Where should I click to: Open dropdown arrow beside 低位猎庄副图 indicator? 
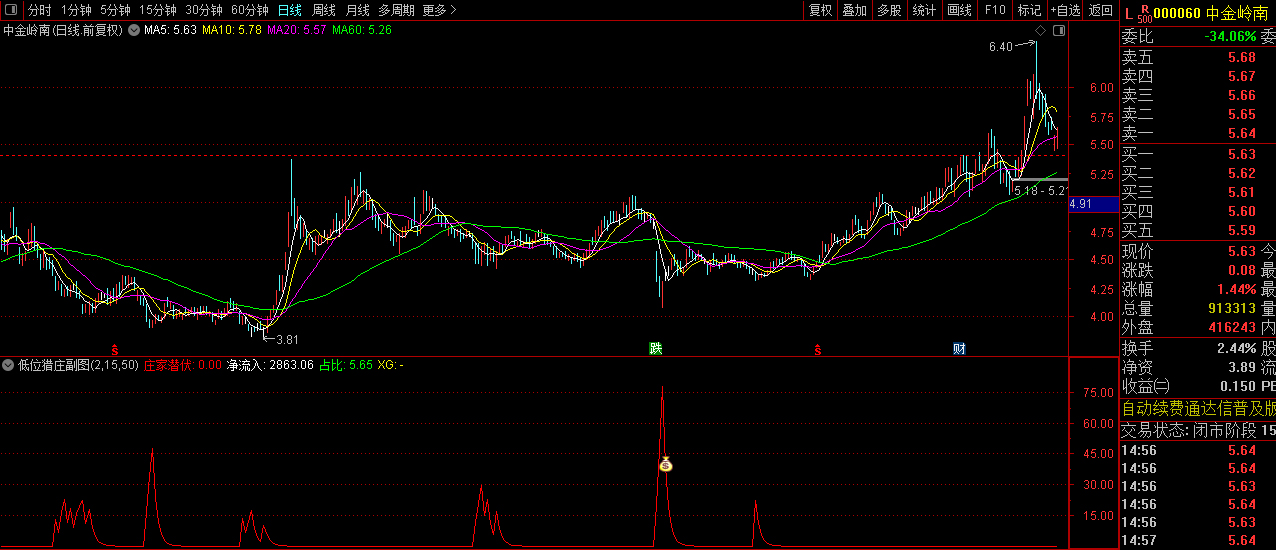pos(9,365)
